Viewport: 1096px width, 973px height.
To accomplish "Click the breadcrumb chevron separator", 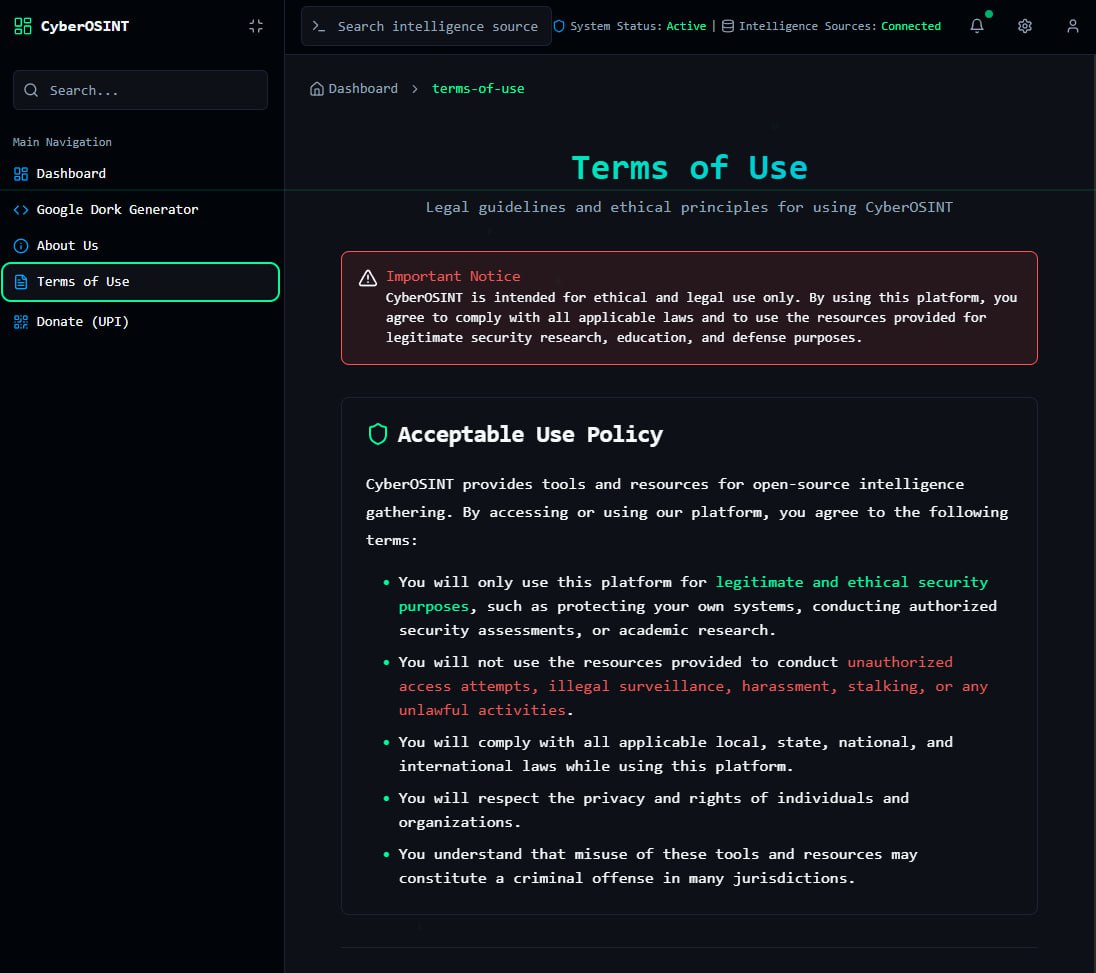I will (x=415, y=89).
